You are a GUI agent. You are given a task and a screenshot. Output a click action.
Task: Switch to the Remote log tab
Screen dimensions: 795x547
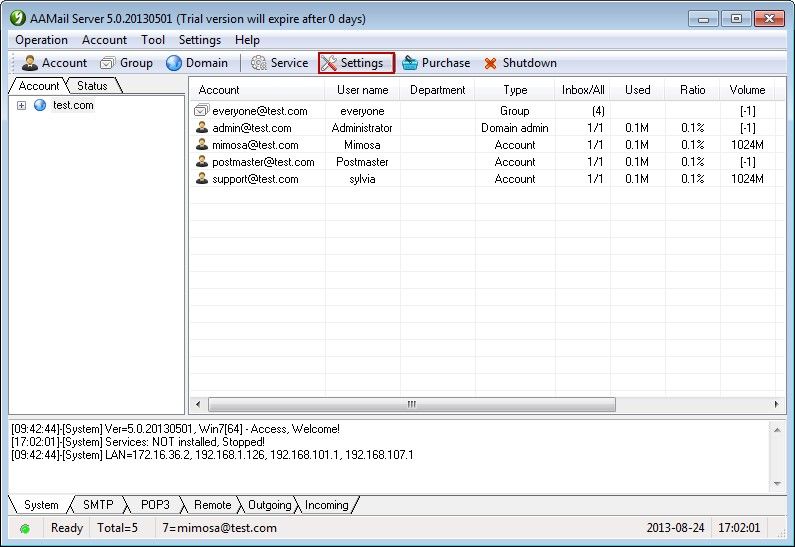click(x=212, y=505)
